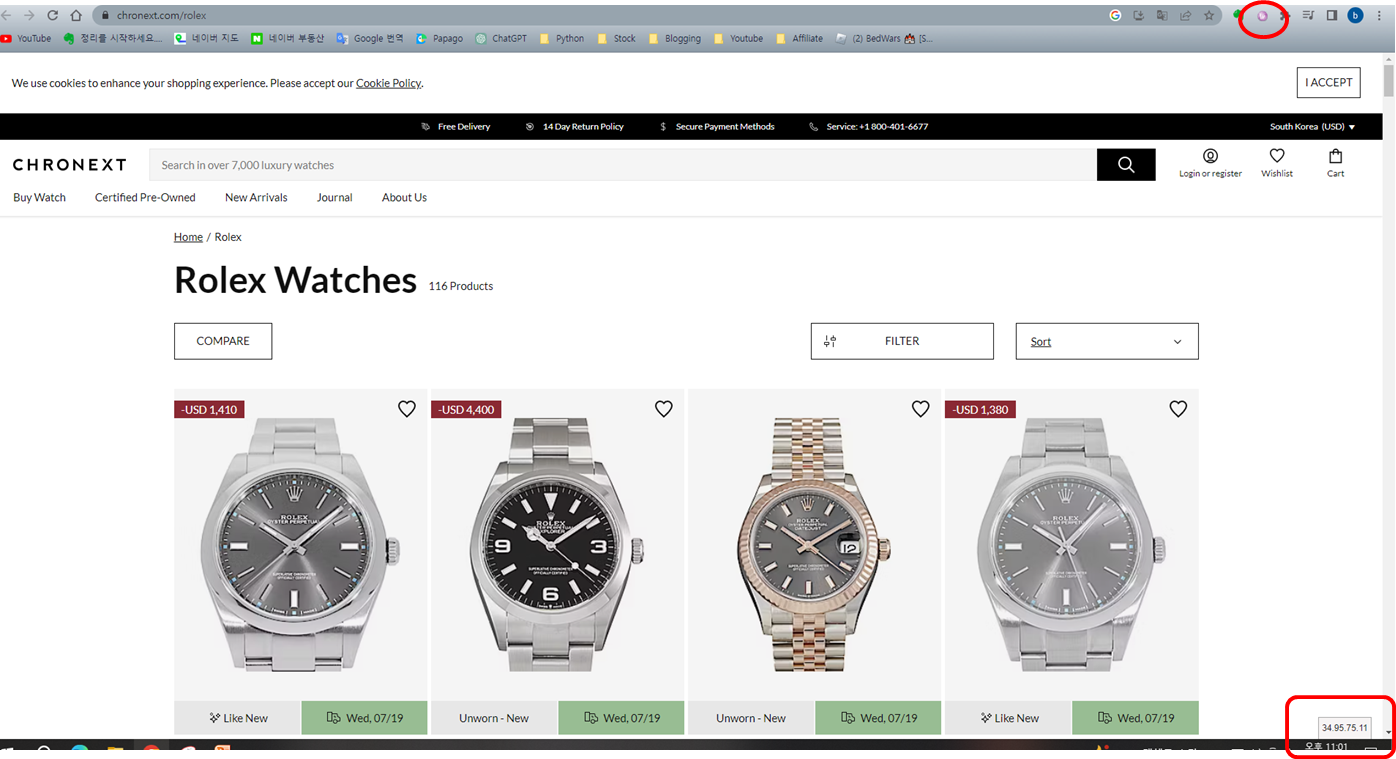Open the New Arrivals menu
1396x759 pixels.
[x=256, y=198]
